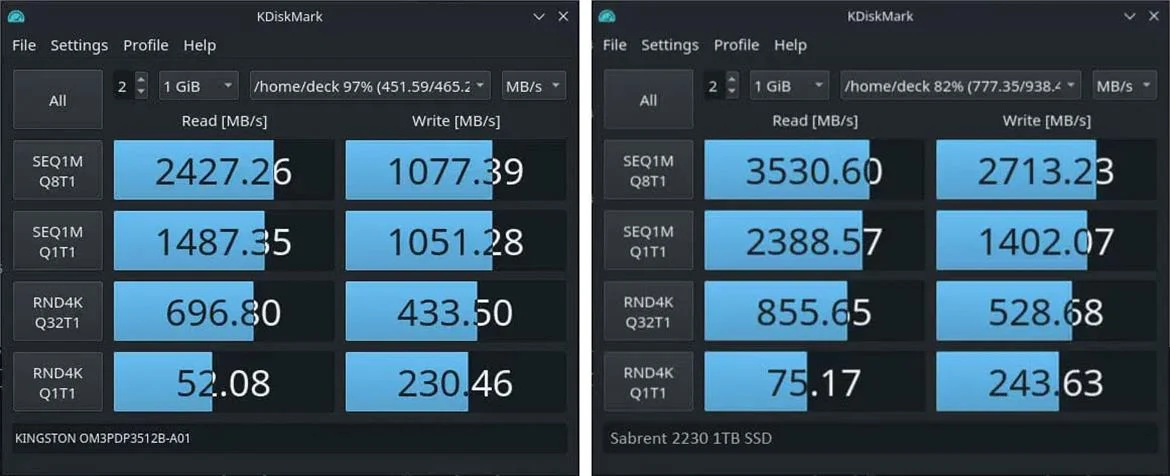Run All benchmarks in the Sabrent window
Image resolution: width=1170 pixels, height=476 pixels.
point(648,100)
